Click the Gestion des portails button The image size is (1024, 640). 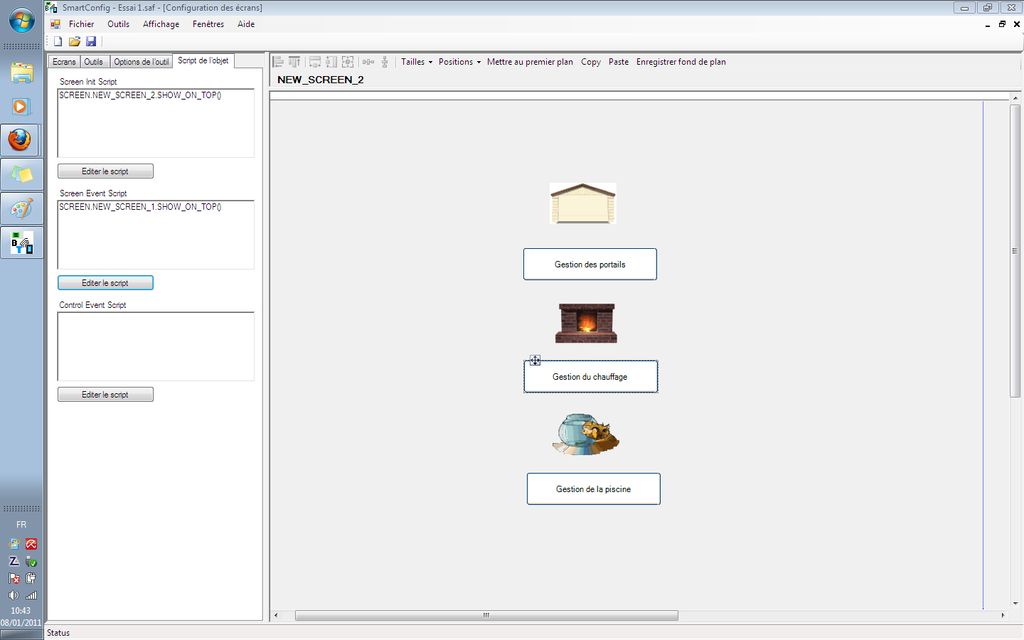click(590, 264)
